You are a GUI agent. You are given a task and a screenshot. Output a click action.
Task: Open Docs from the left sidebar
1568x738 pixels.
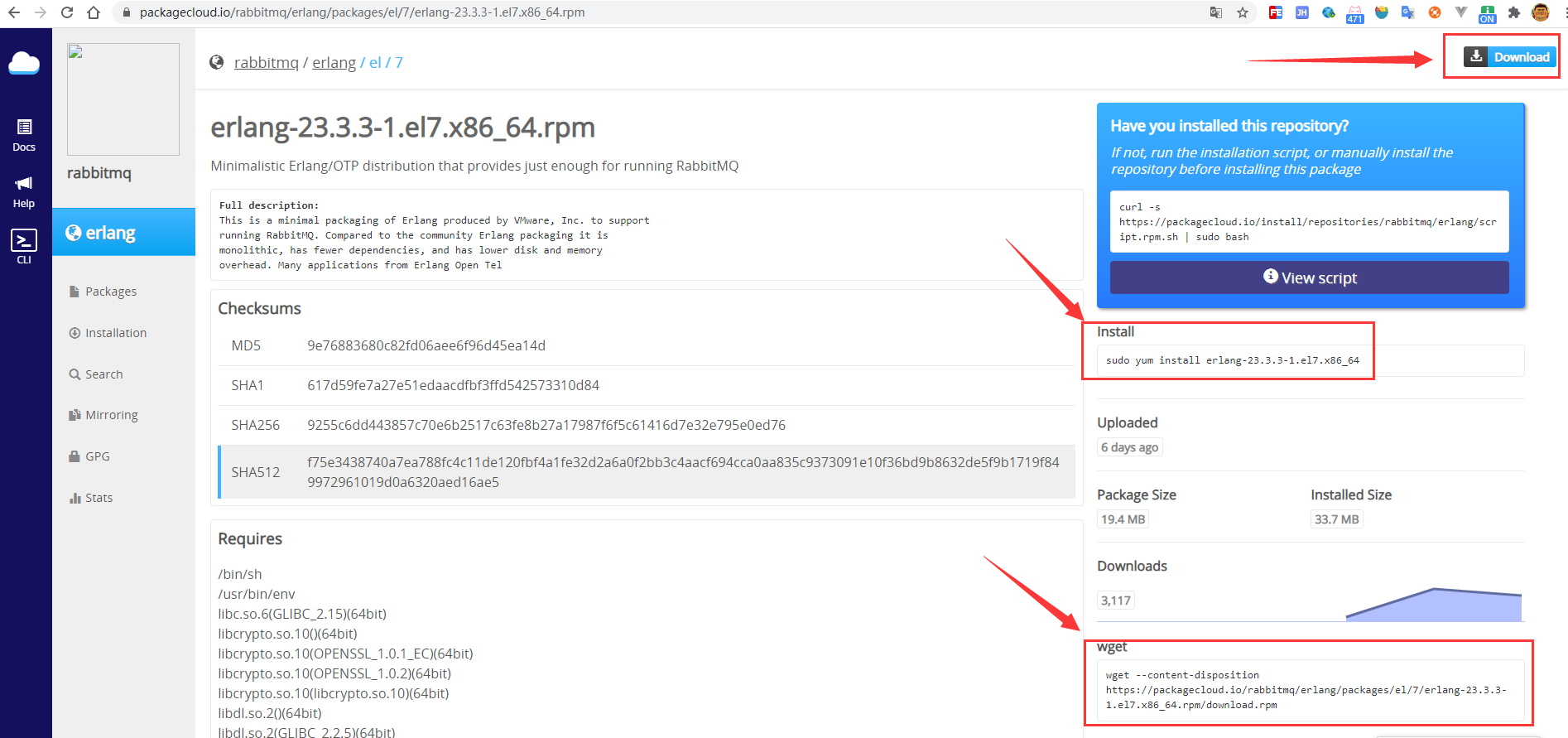pyautogui.click(x=24, y=136)
